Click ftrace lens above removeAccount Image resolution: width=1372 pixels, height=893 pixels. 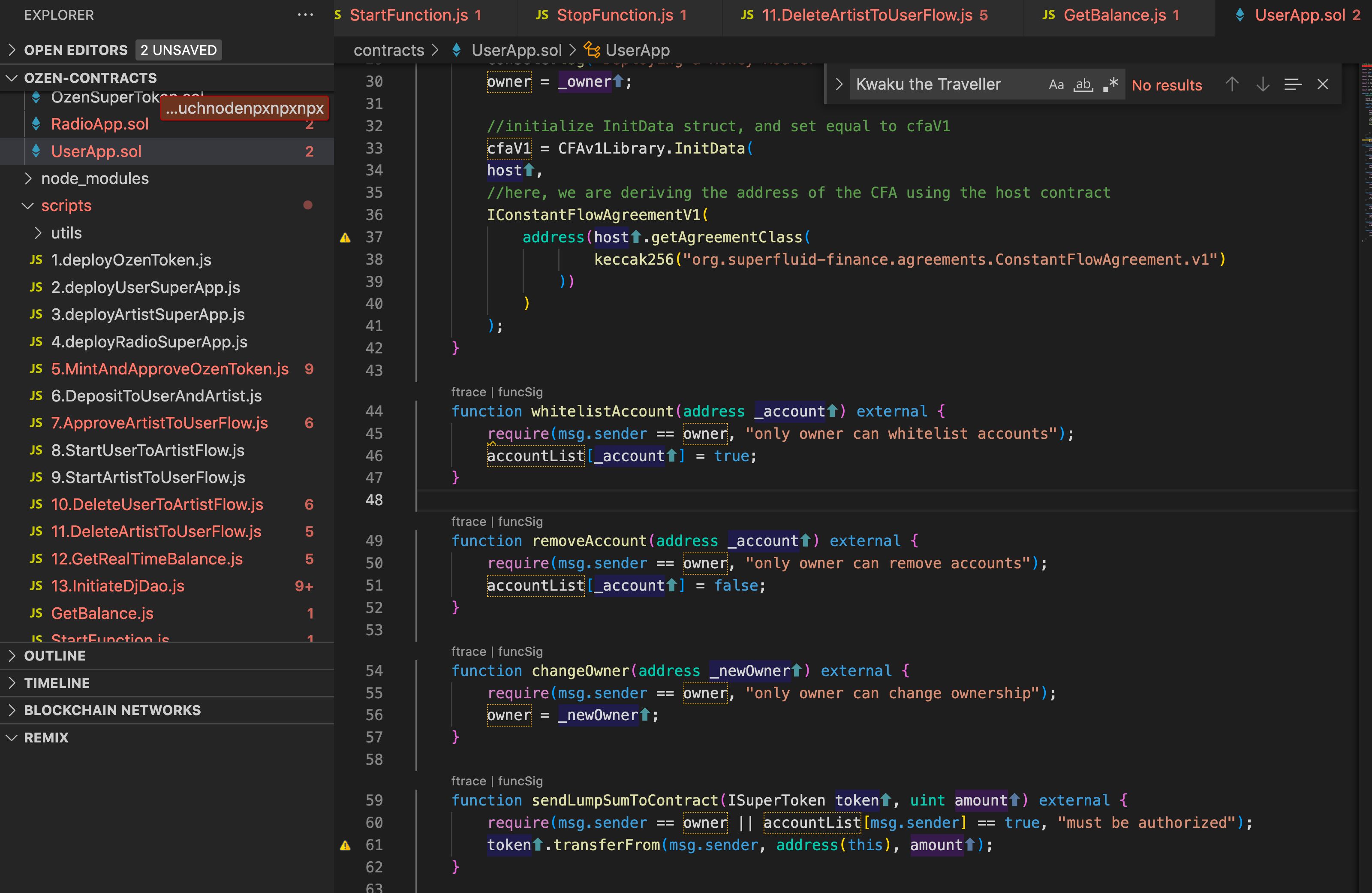pos(468,522)
